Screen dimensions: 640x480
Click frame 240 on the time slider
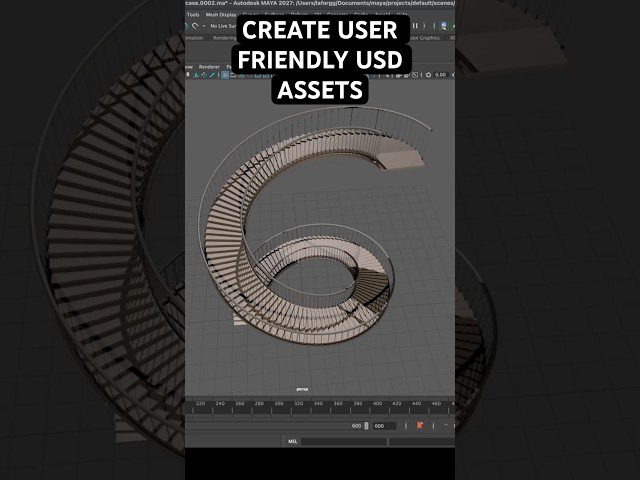coord(220,404)
